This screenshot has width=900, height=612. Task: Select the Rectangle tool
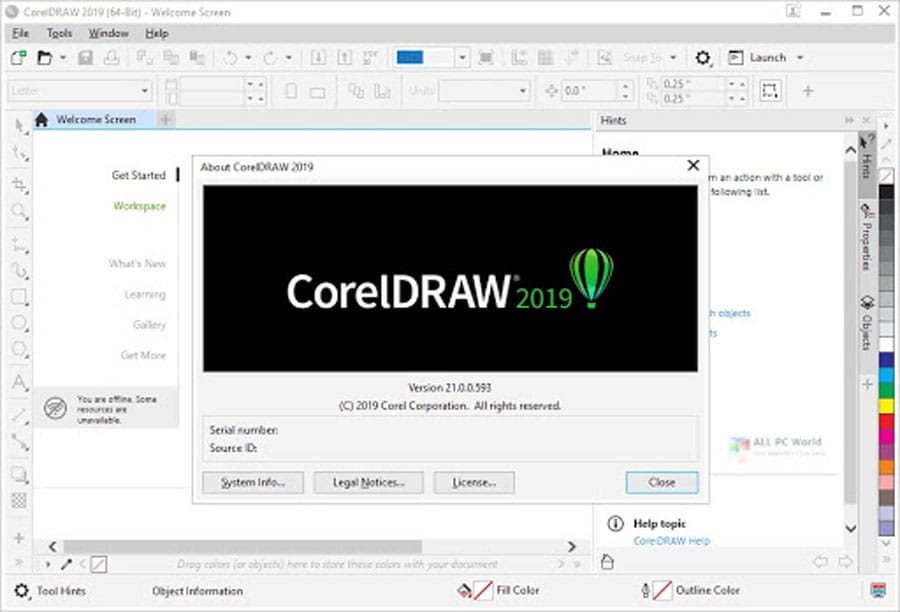(x=19, y=297)
